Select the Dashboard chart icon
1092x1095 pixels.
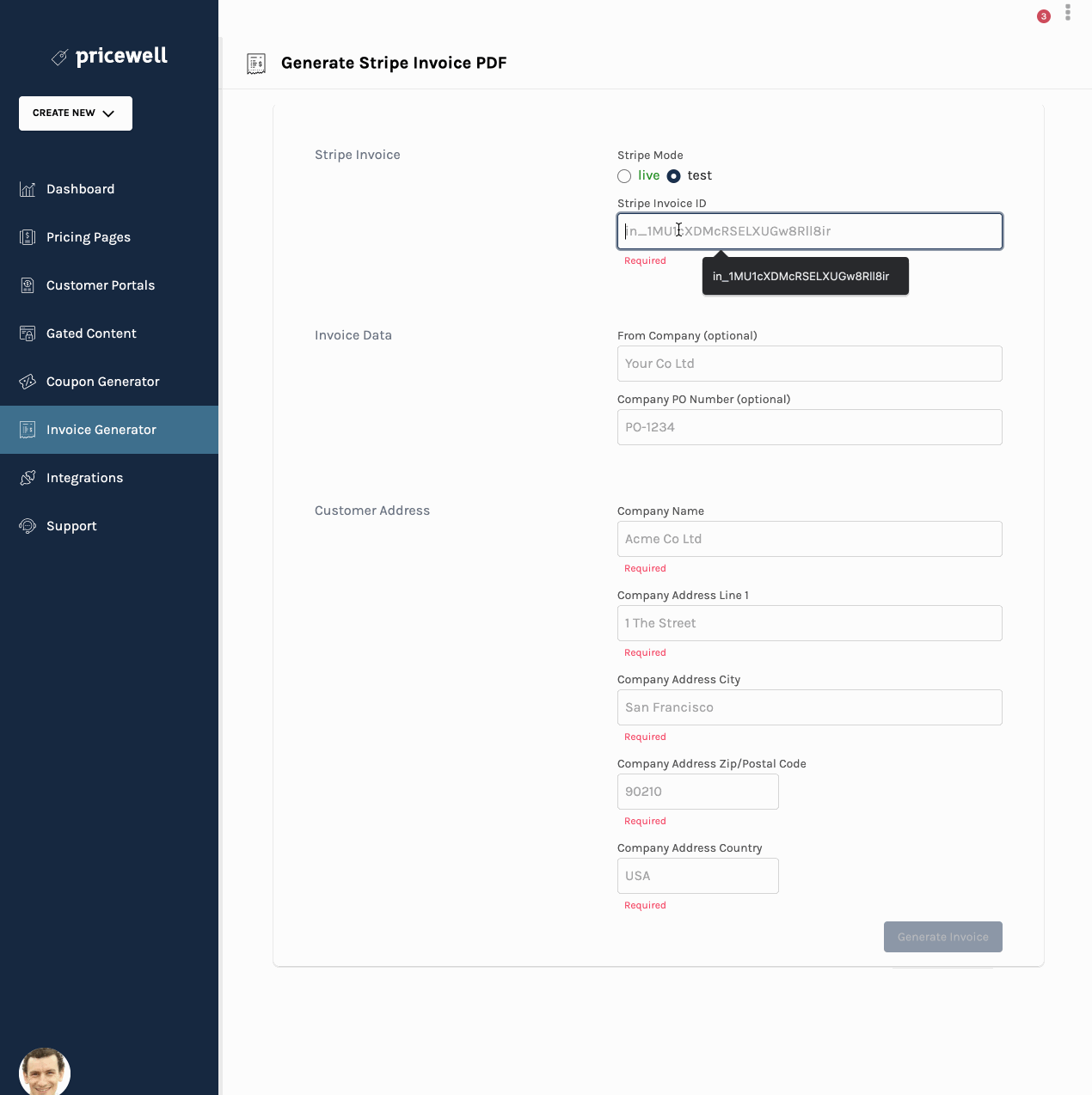coord(28,189)
